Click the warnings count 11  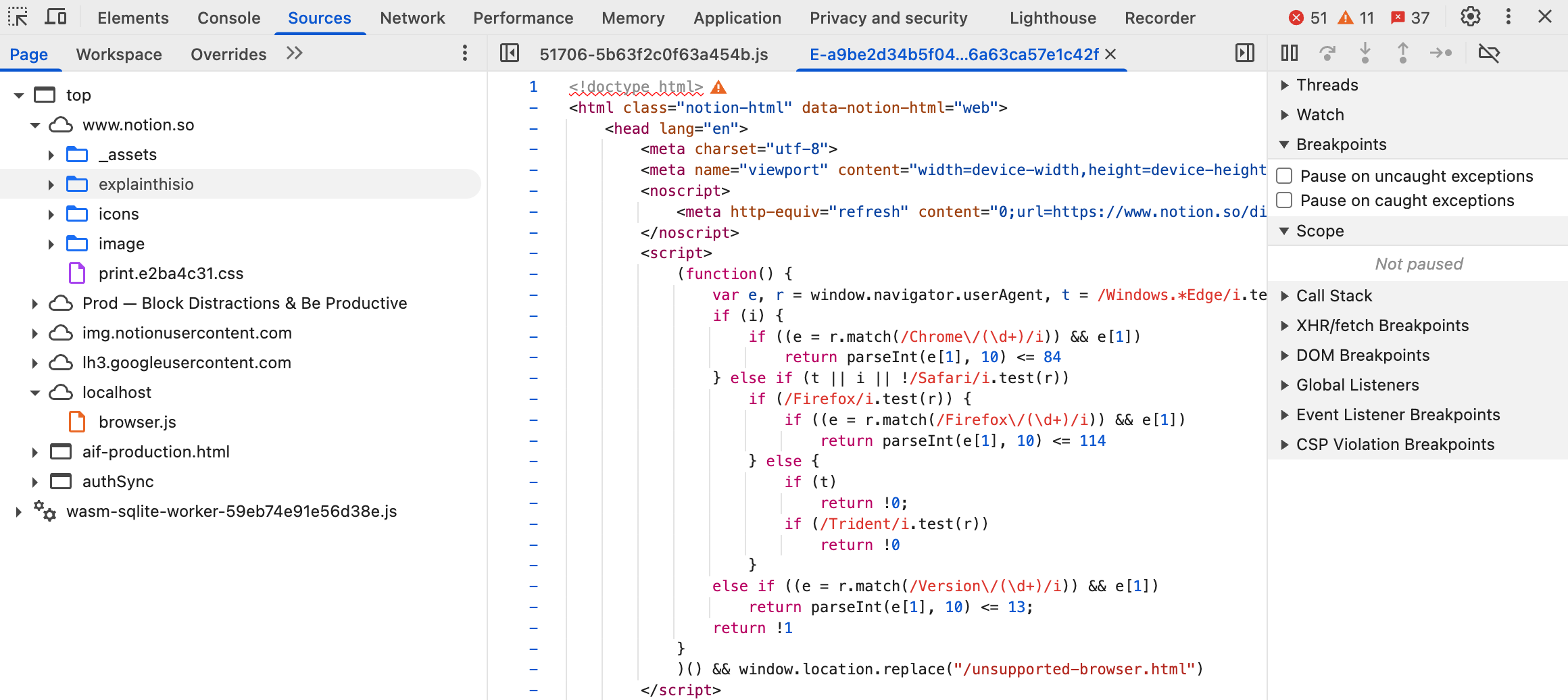point(1356,18)
